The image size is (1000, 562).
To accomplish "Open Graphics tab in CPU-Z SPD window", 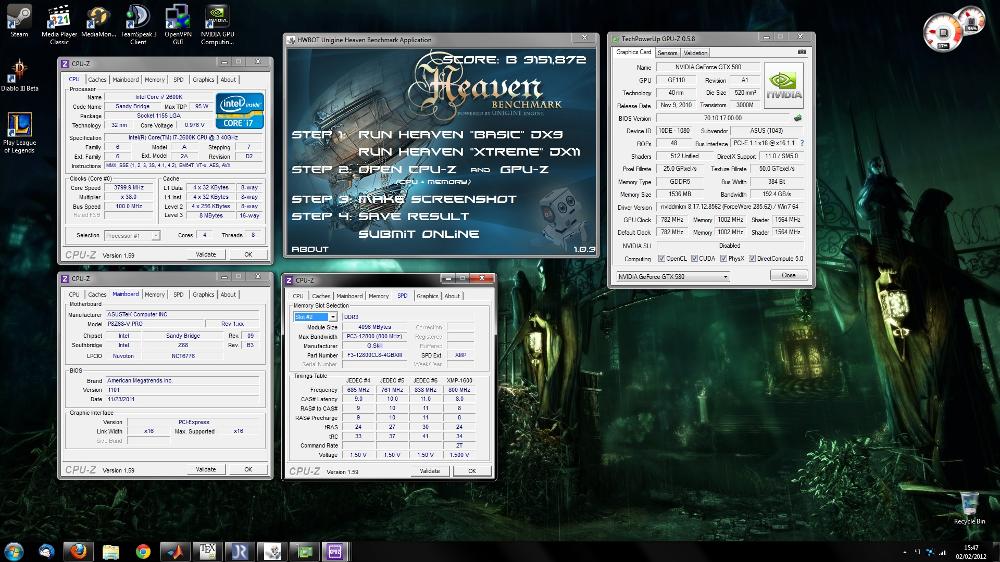I will (x=427, y=296).
